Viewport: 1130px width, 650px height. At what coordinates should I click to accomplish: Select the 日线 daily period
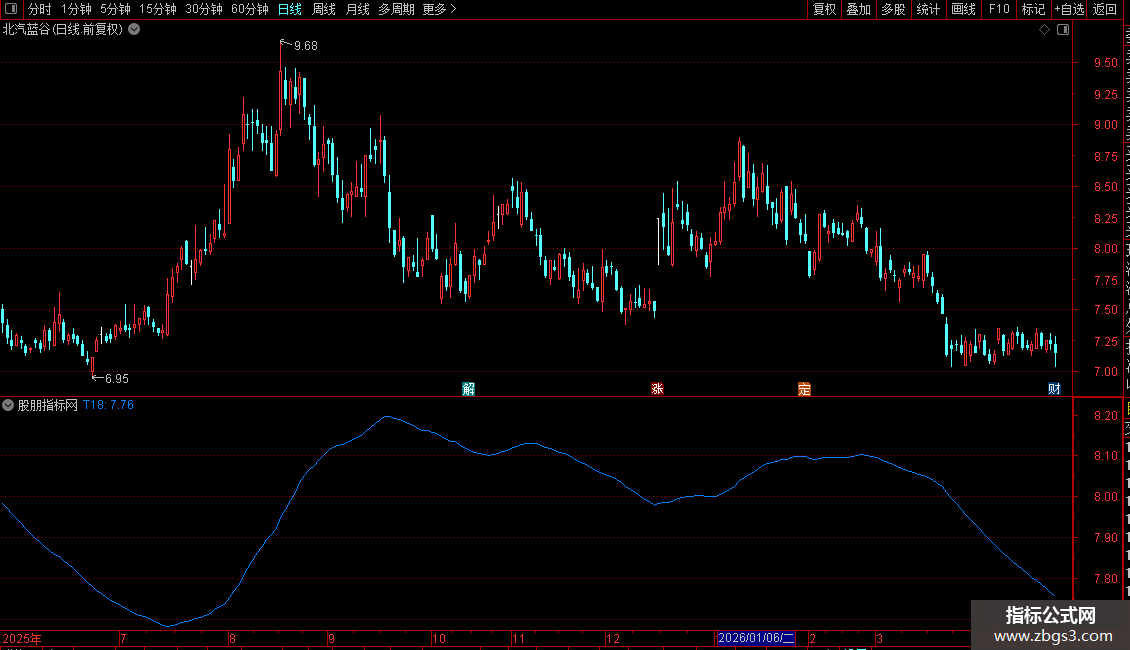pos(290,9)
